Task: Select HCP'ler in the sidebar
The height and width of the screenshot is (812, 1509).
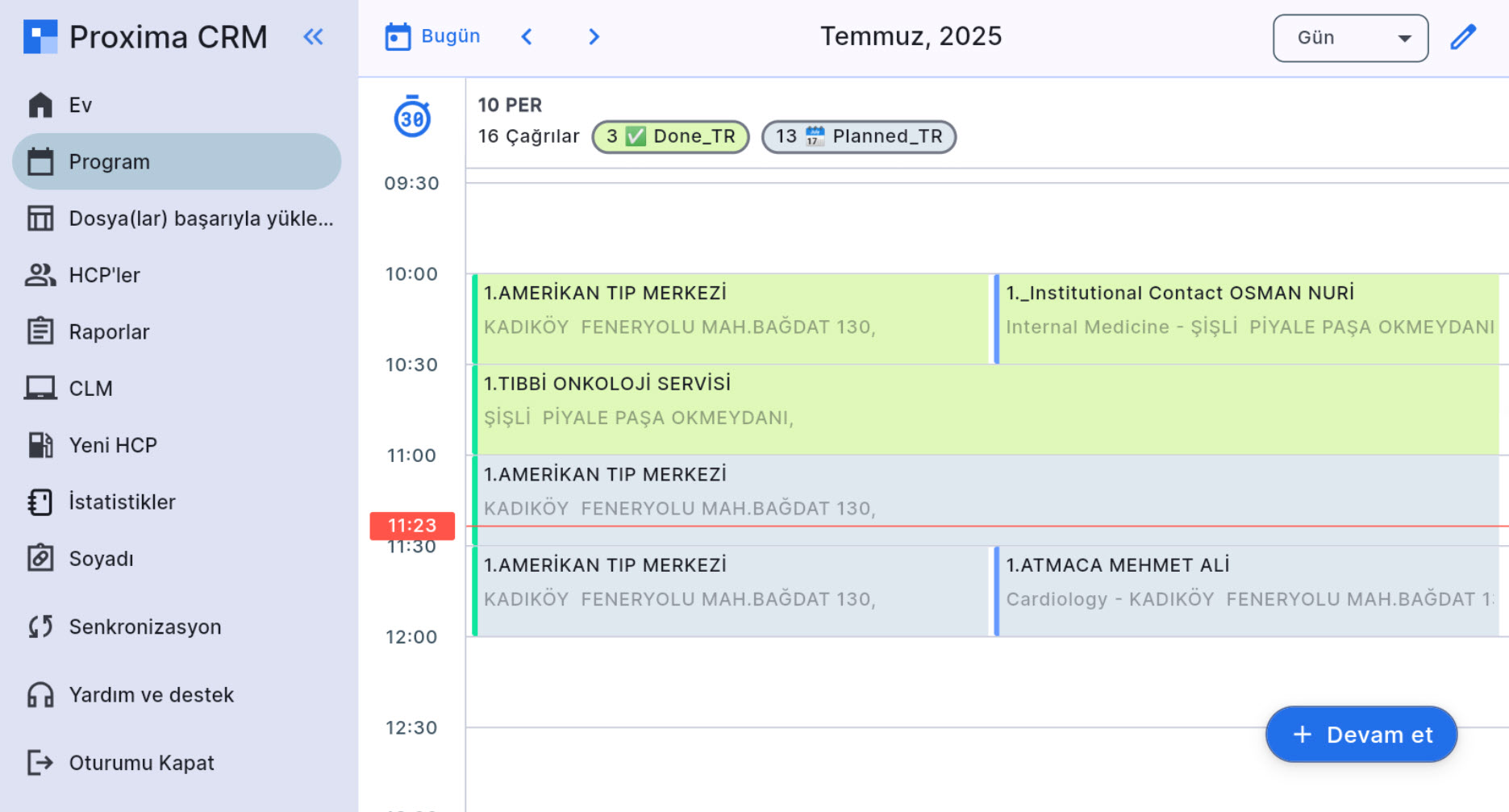Action: tap(104, 275)
